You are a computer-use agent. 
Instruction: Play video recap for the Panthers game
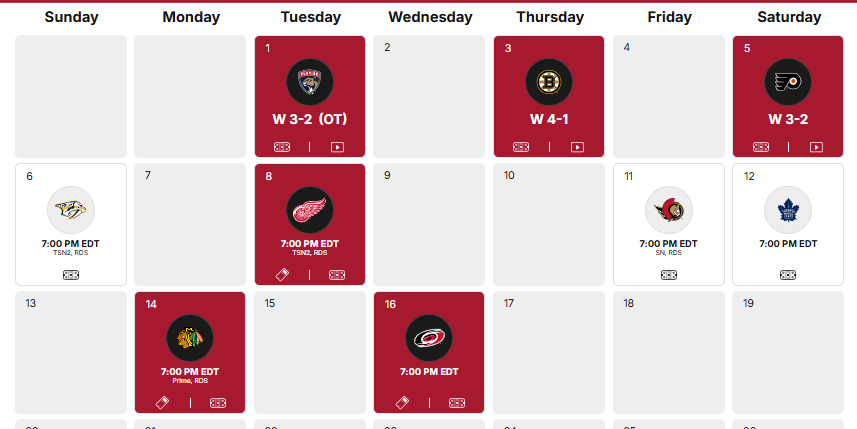pos(337,147)
